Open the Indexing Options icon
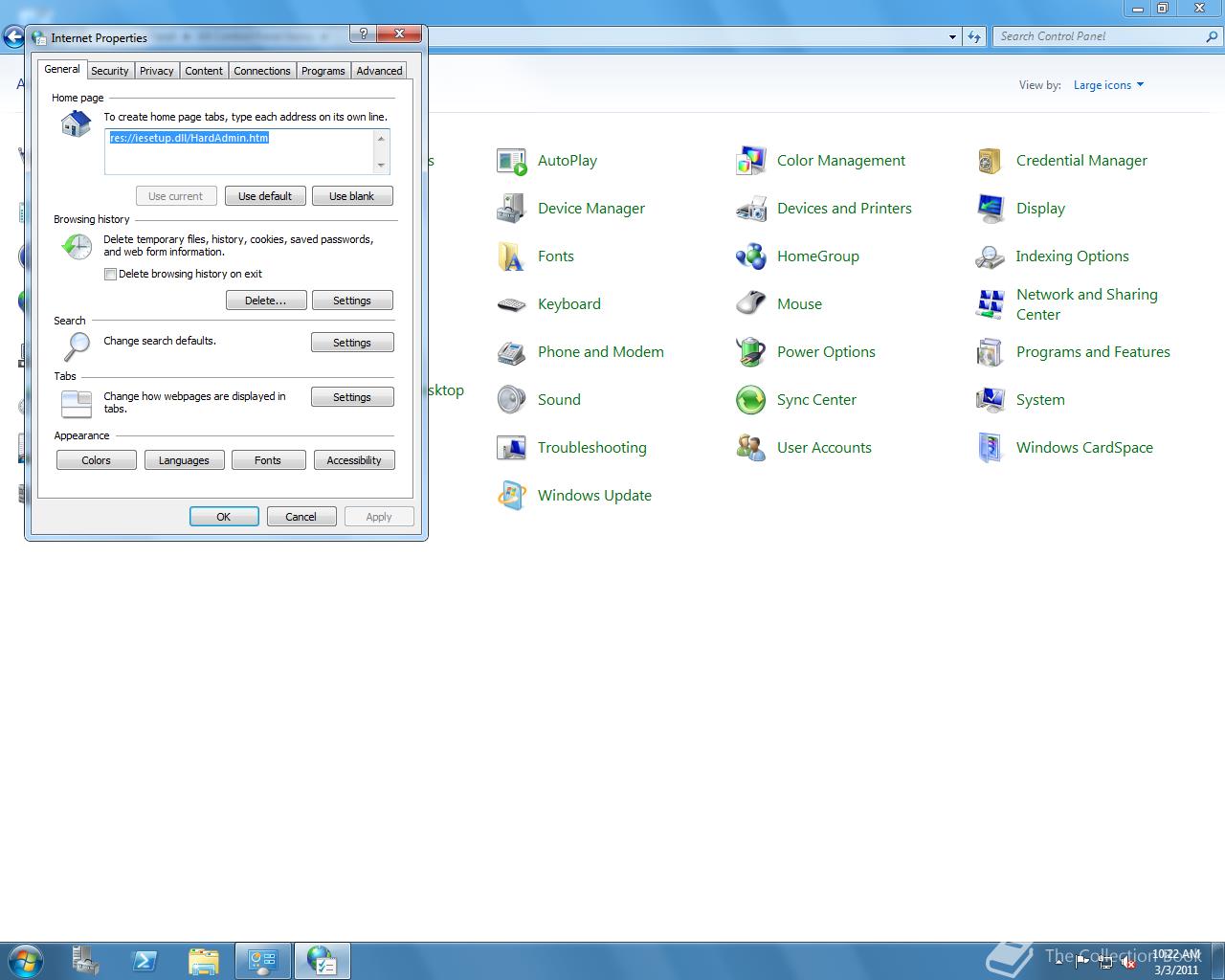The image size is (1225, 980). [991, 256]
